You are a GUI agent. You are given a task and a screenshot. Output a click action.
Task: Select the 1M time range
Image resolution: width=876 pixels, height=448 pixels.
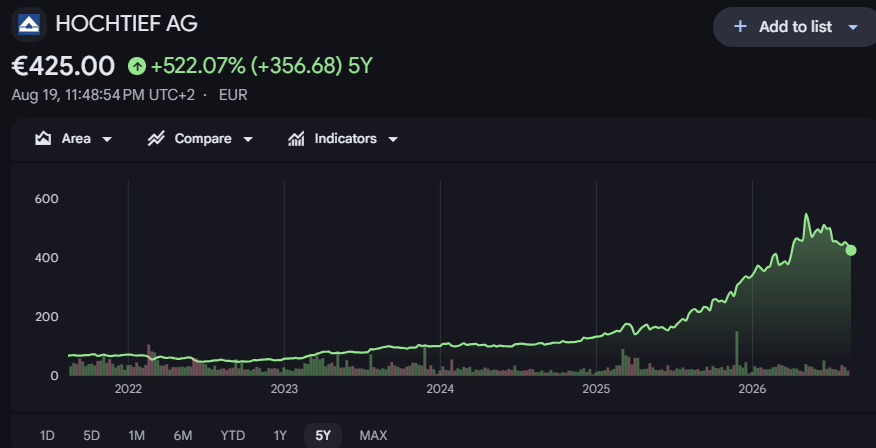tap(136, 436)
